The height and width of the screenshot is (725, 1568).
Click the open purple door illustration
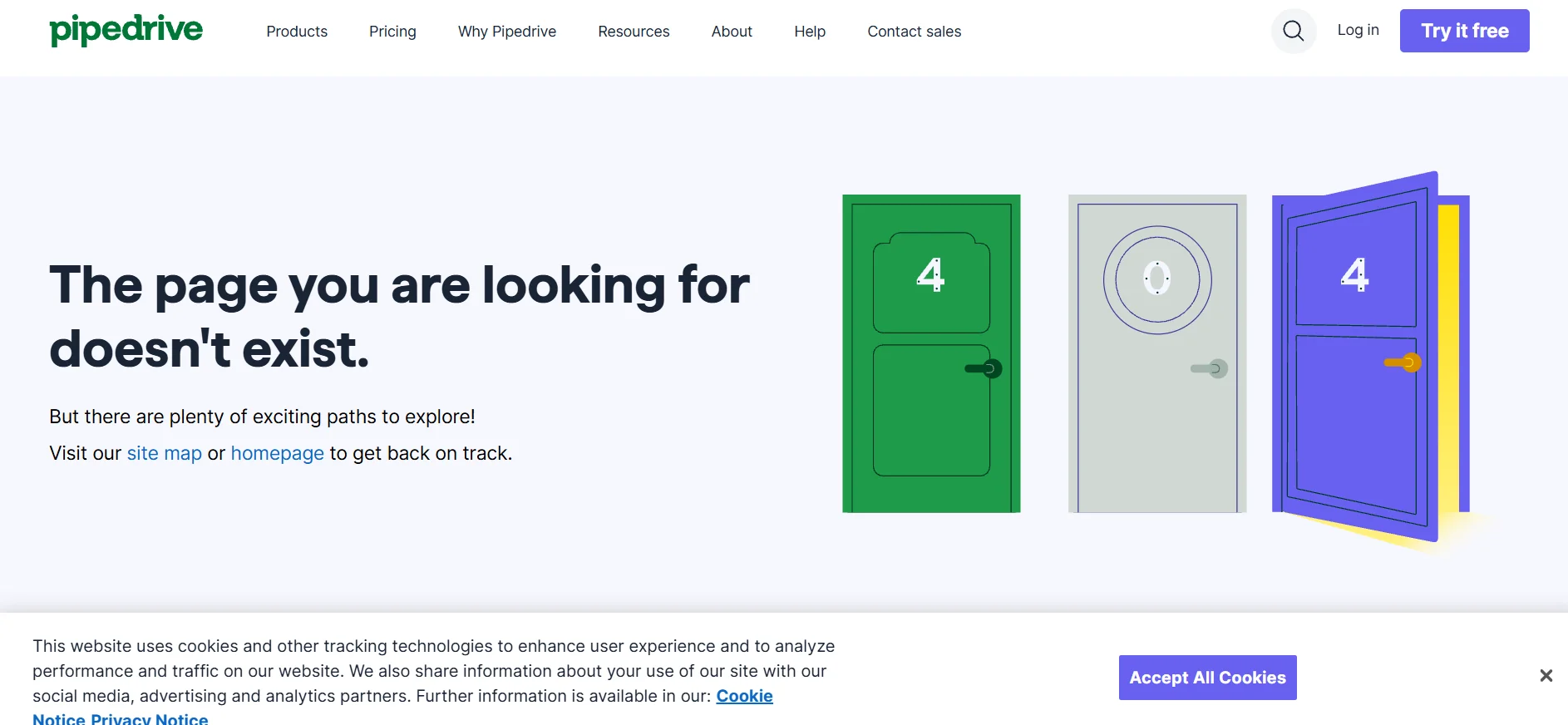coord(1371,358)
